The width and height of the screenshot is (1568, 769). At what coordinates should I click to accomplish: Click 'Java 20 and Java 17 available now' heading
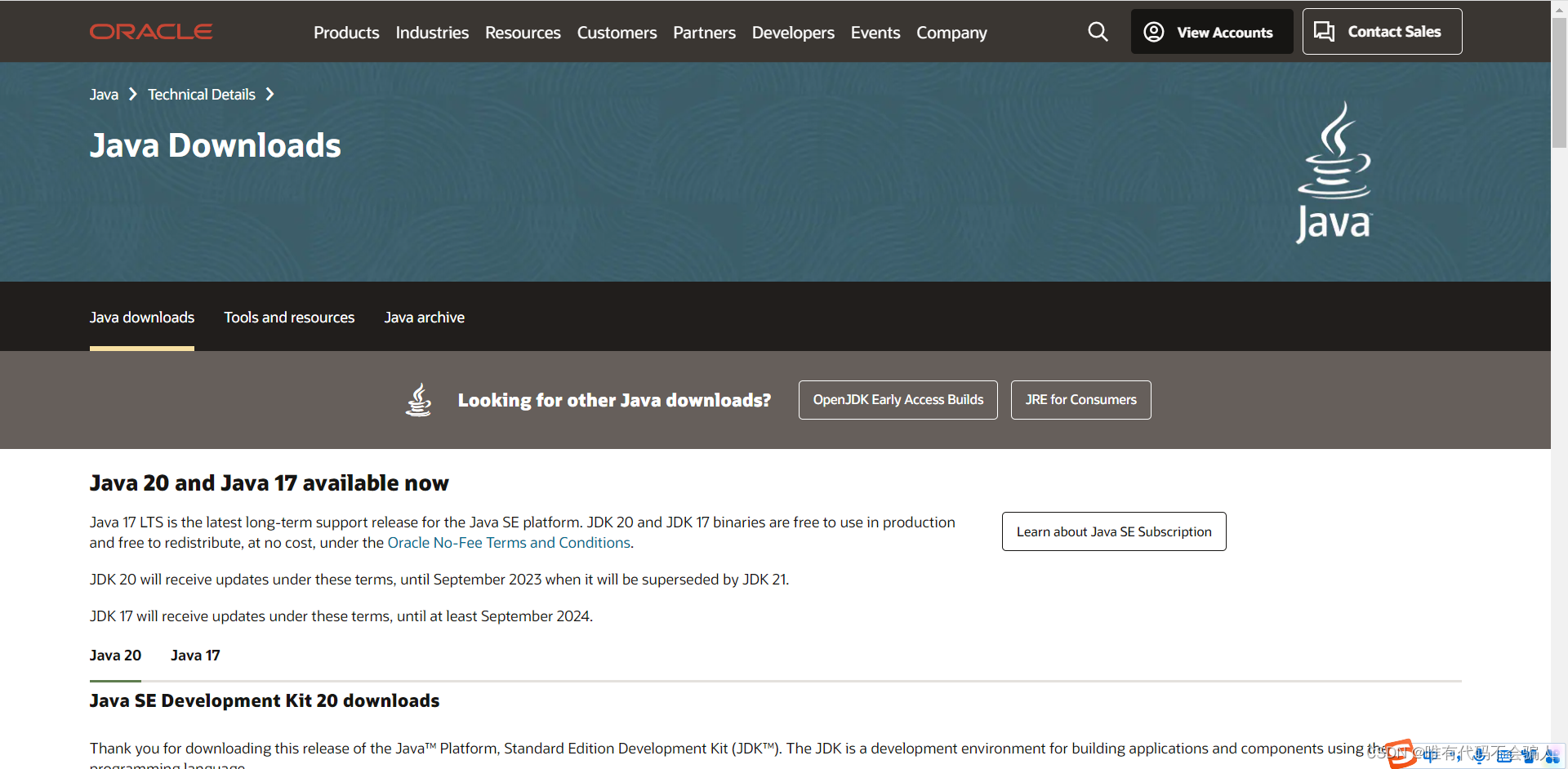(x=269, y=483)
